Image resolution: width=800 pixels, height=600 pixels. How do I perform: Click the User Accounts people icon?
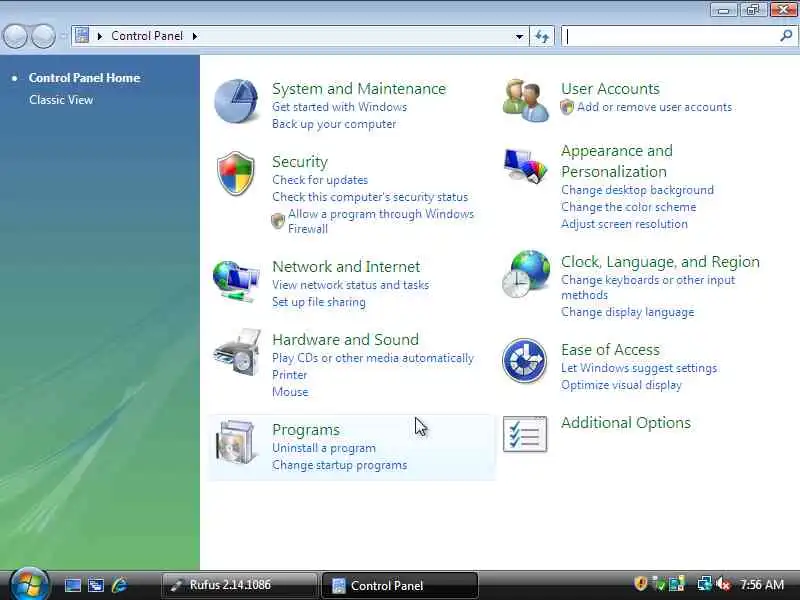click(526, 101)
